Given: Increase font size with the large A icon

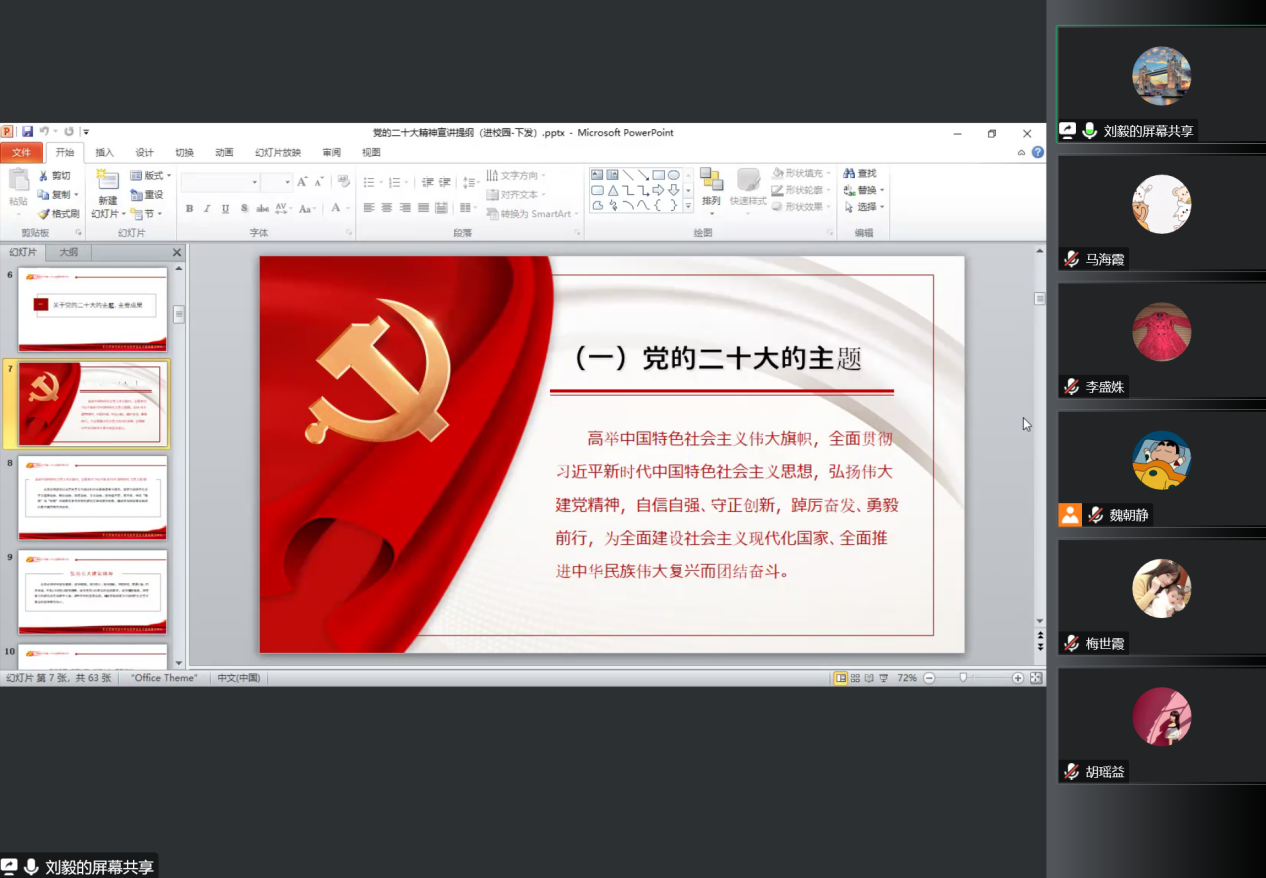Looking at the screenshot, I should 302,182.
